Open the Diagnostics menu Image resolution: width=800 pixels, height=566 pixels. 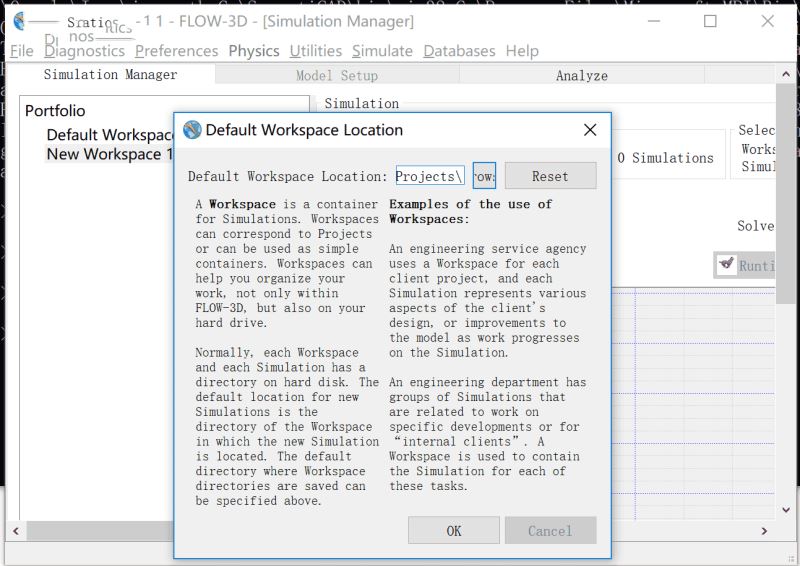tap(84, 51)
